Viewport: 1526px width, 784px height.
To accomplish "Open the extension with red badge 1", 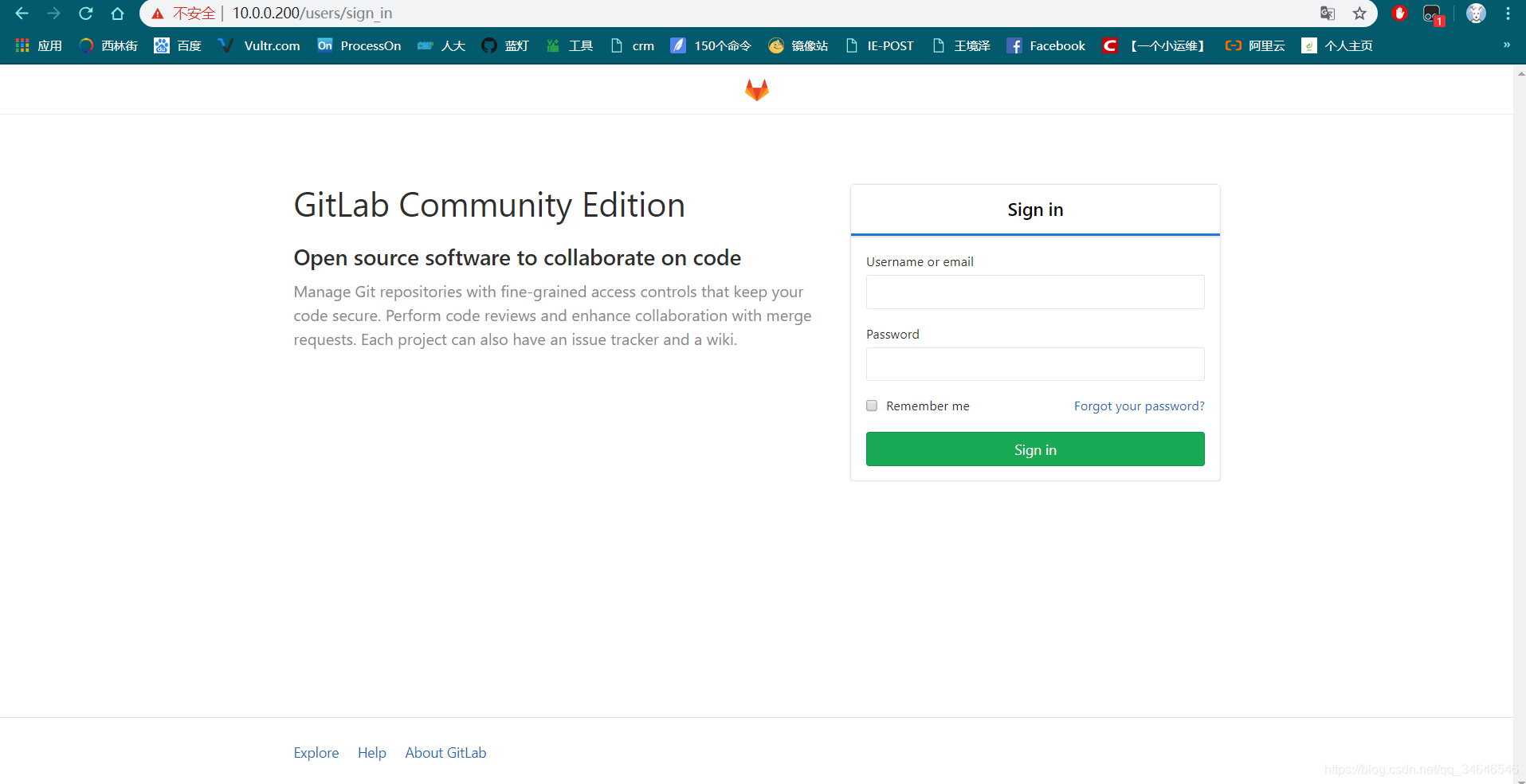I will pos(1433,14).
